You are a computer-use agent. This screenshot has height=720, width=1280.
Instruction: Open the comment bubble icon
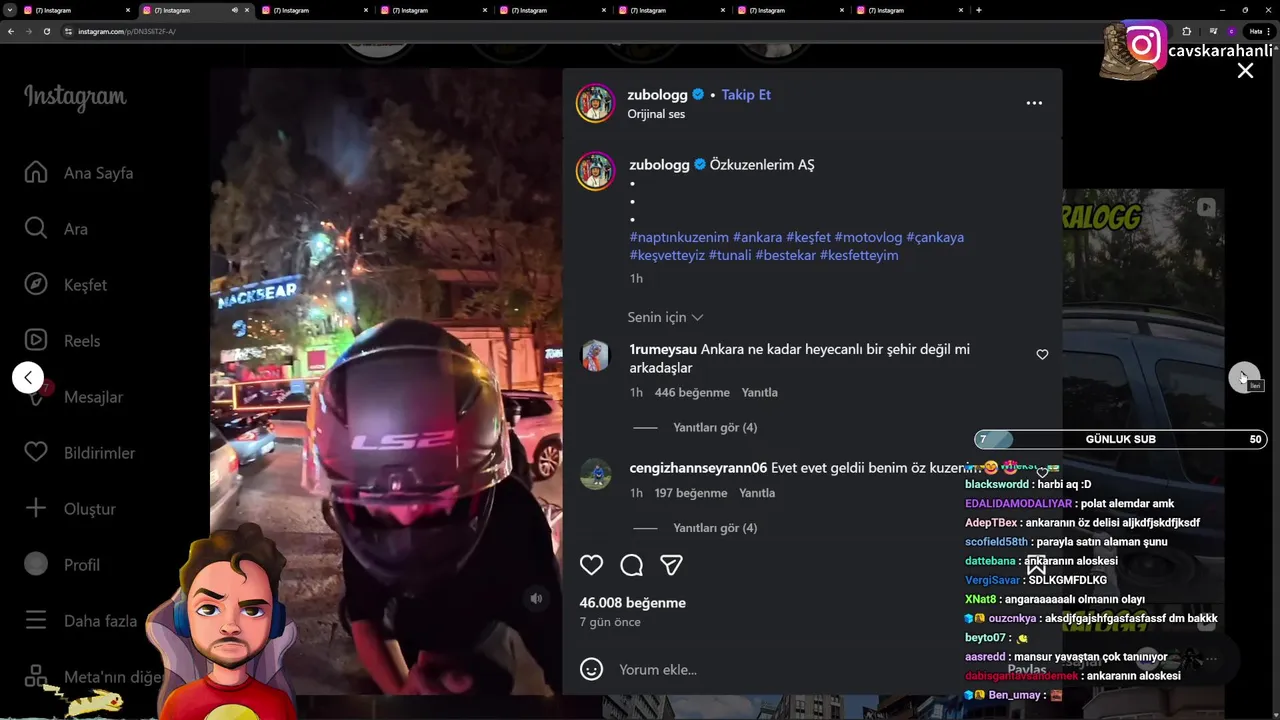(x=631, y=565)
